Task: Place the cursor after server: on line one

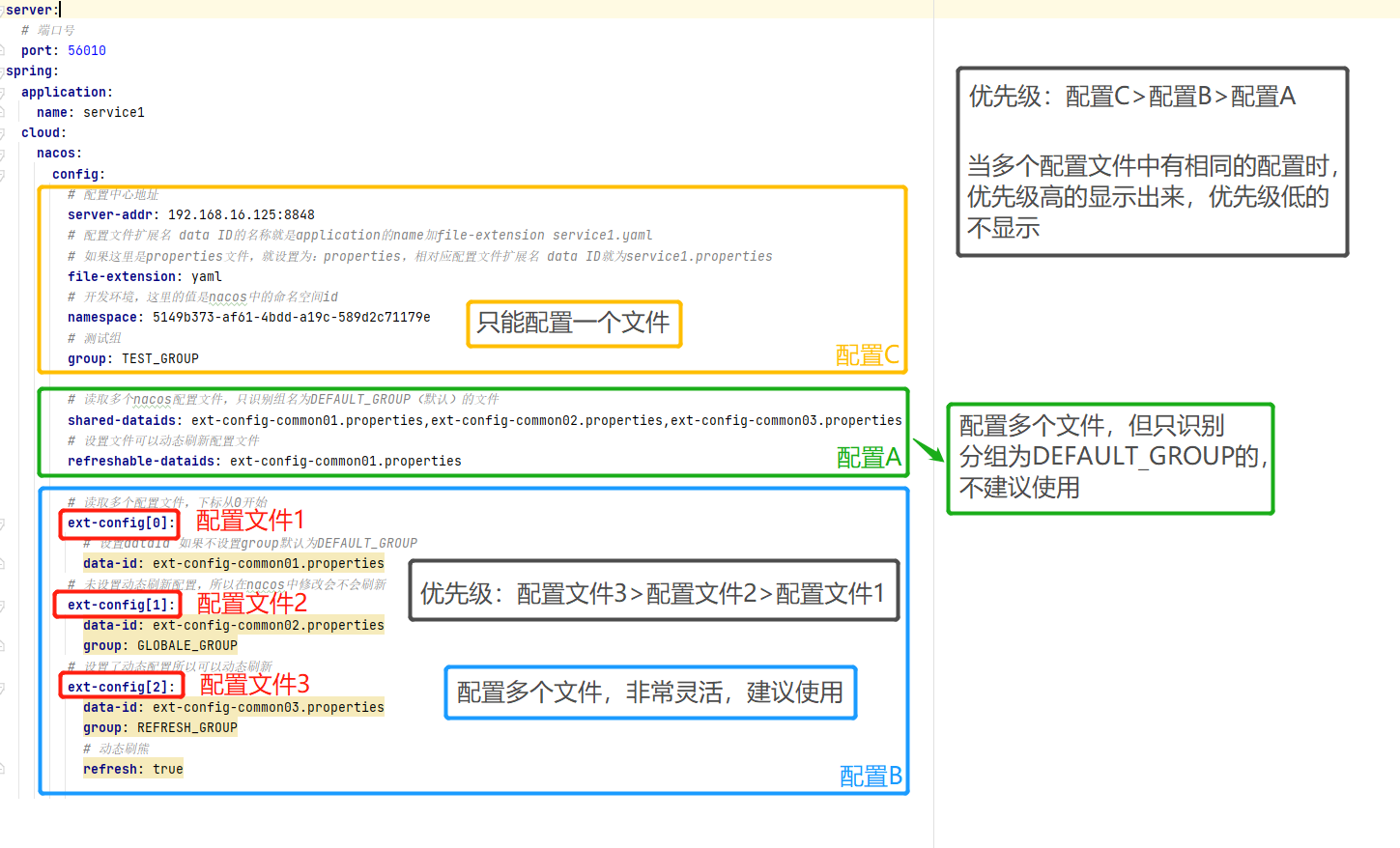Action: pos(59,9)
